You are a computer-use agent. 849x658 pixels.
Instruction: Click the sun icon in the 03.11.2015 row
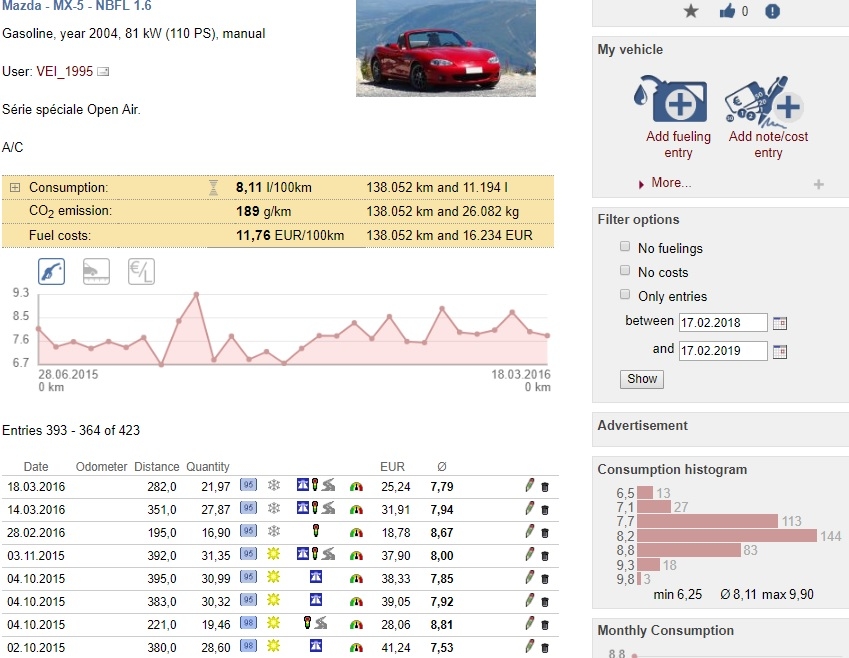(x=274, y=553)
